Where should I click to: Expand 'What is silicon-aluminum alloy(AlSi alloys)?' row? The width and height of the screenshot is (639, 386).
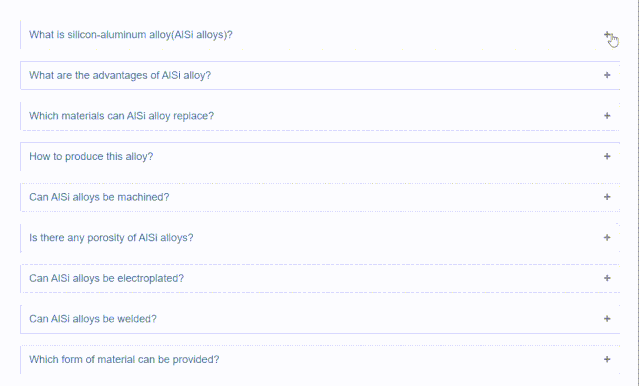click(x=320, y=35)
